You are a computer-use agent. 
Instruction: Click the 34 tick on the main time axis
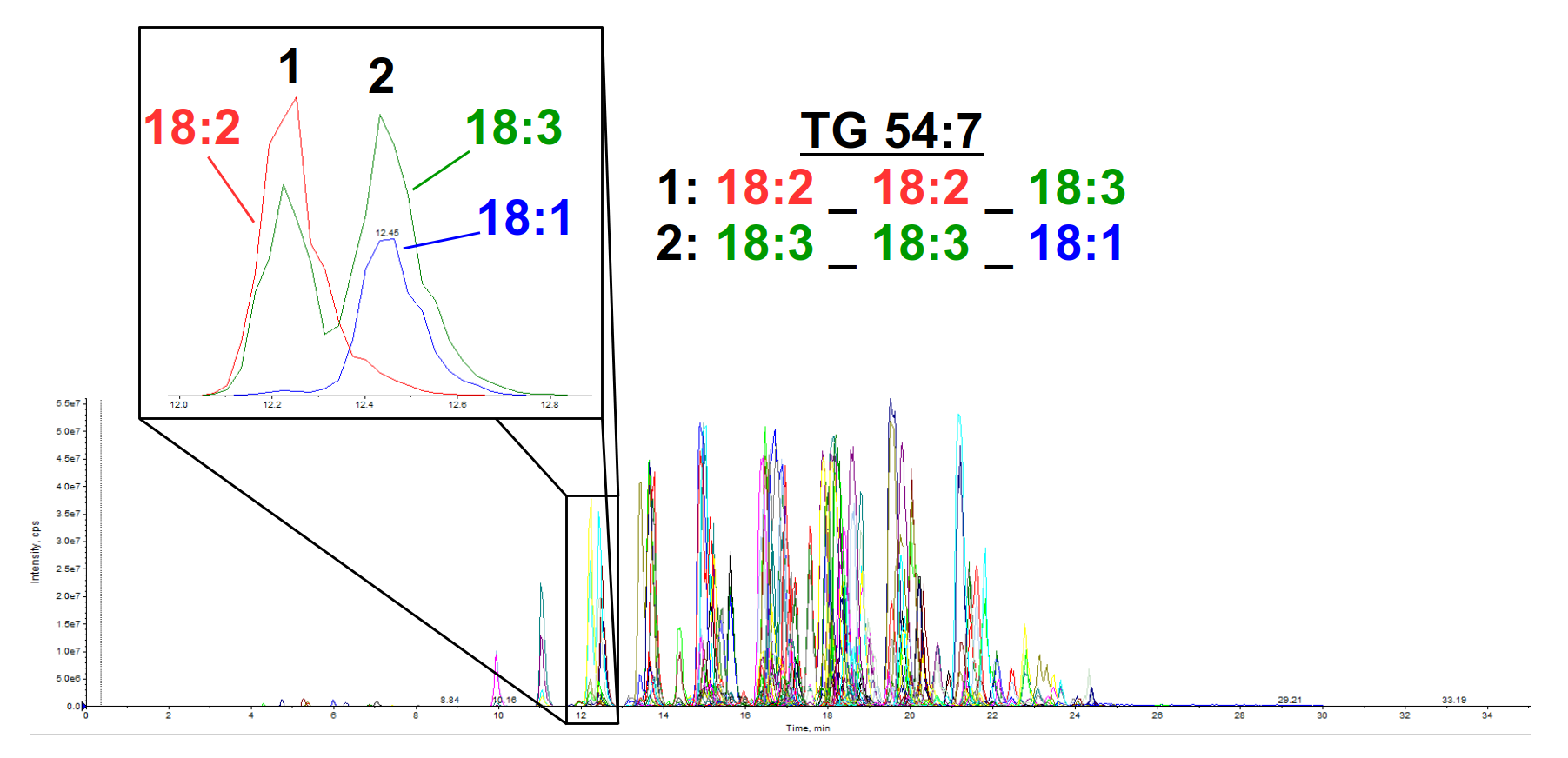click(1487, 715)
